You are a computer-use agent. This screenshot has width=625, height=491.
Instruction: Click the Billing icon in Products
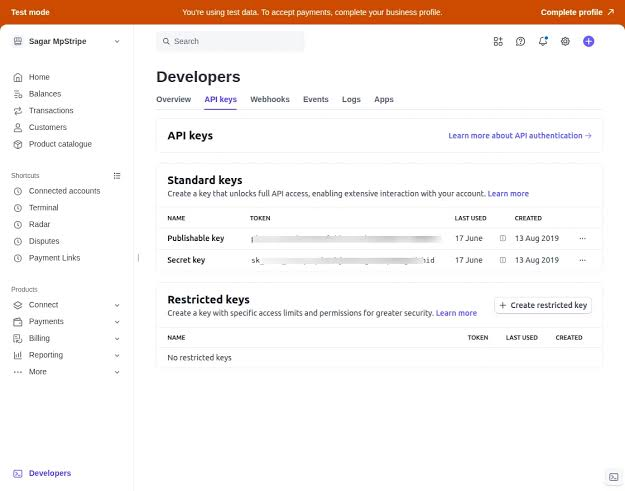(18, 339)
